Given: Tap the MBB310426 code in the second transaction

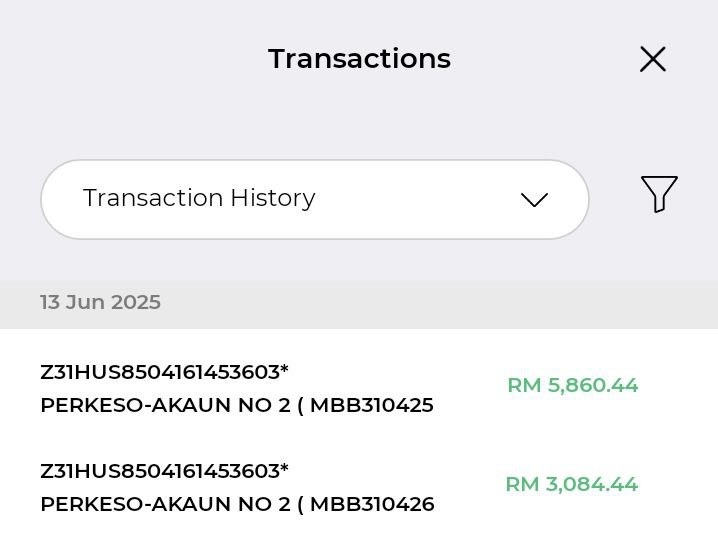Looking at the screenshot, I should pyautogui.click(x=372, y=505).
